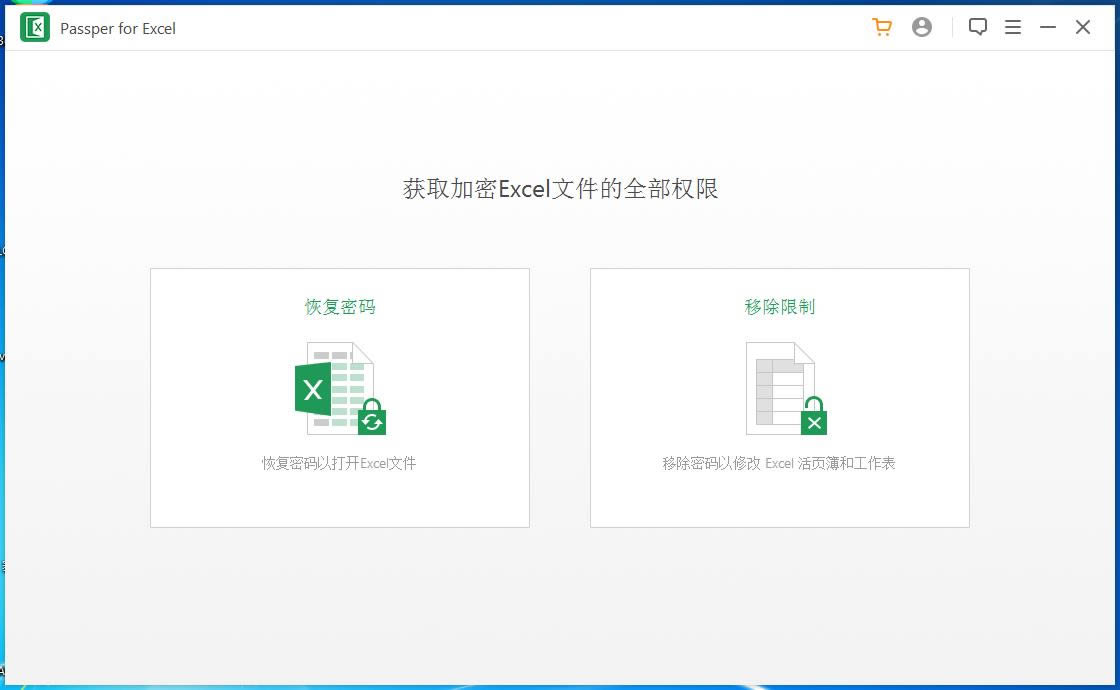The width and height of the screenshot is (1120, 690).
Task: Open the user account profile icon
Action: (921, 27)
